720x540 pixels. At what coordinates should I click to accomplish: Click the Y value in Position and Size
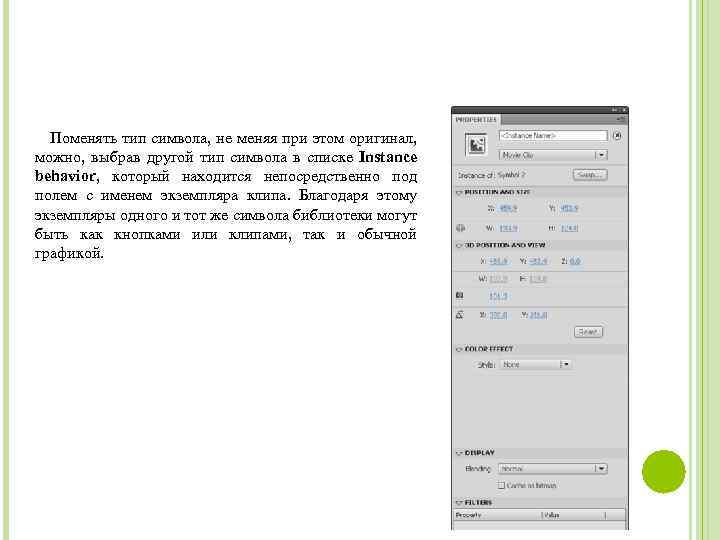point(569,208)
